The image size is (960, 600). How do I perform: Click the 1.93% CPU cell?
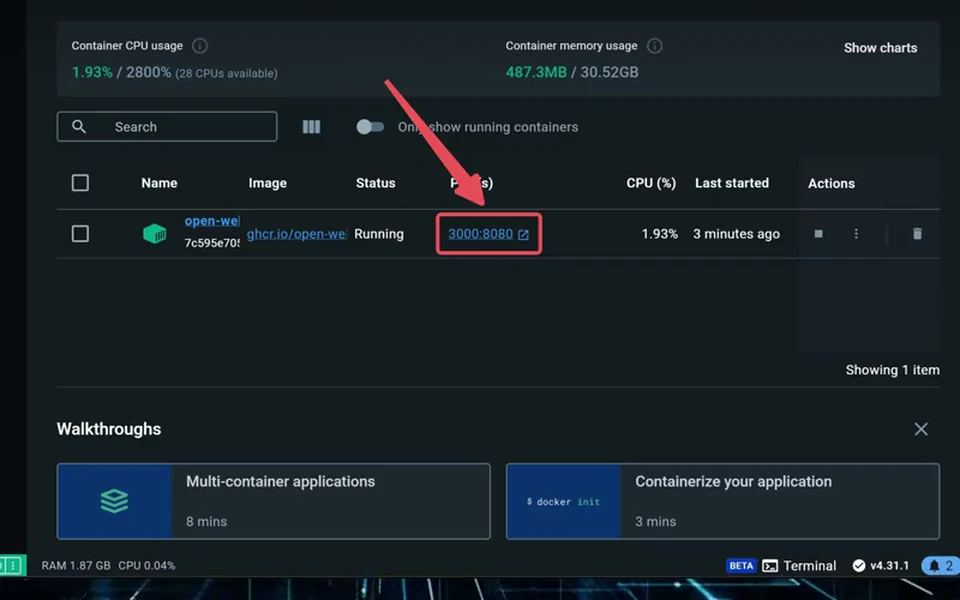click(659, 234)
